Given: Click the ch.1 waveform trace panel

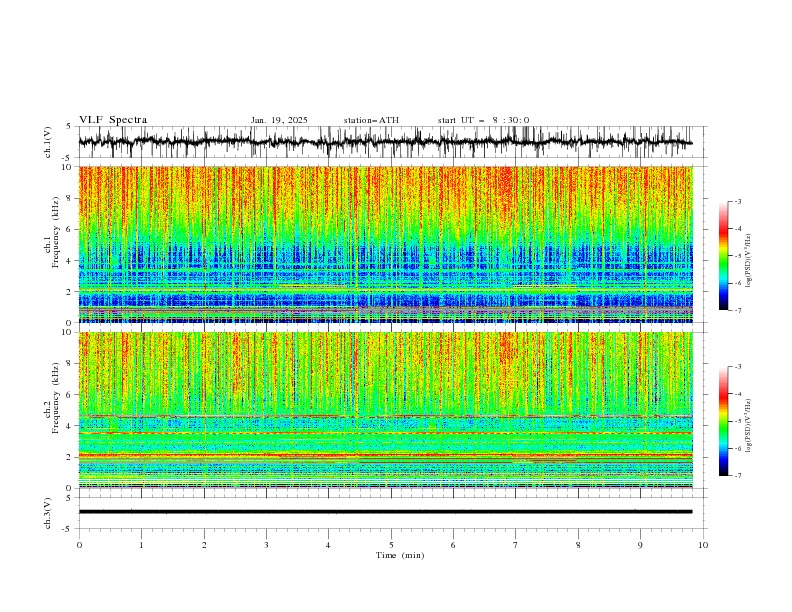Looking at the screenshot, I should click(392, 142).
